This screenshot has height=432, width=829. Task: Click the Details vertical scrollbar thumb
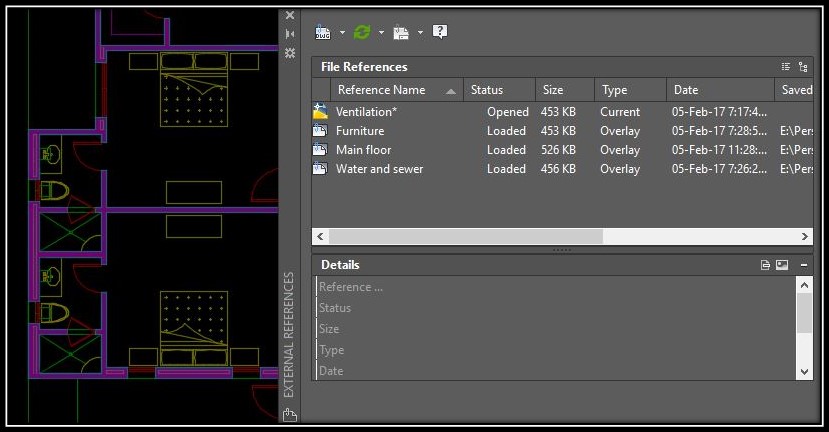coord(804,313)
